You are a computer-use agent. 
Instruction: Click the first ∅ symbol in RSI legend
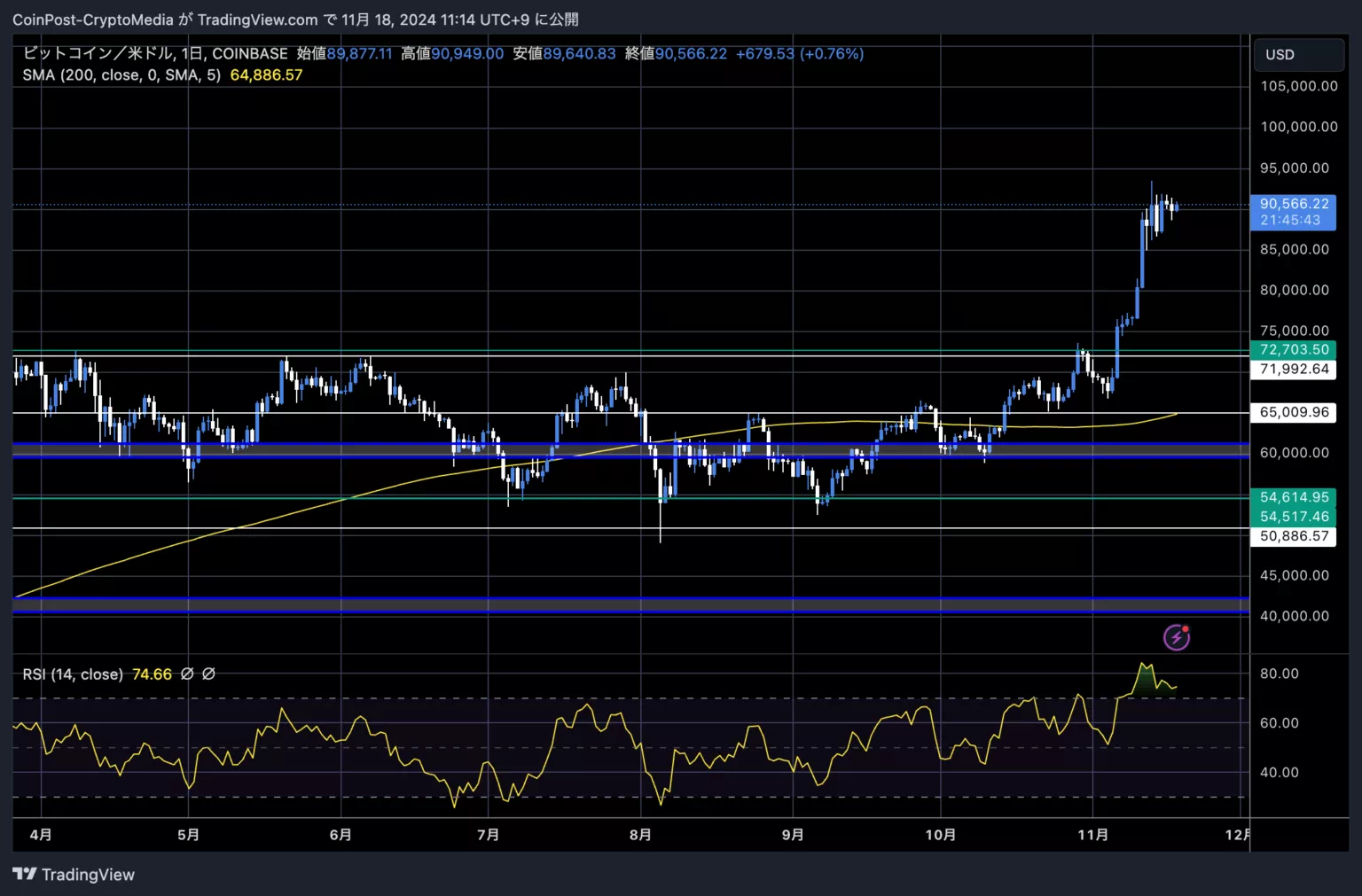[187, 674]
